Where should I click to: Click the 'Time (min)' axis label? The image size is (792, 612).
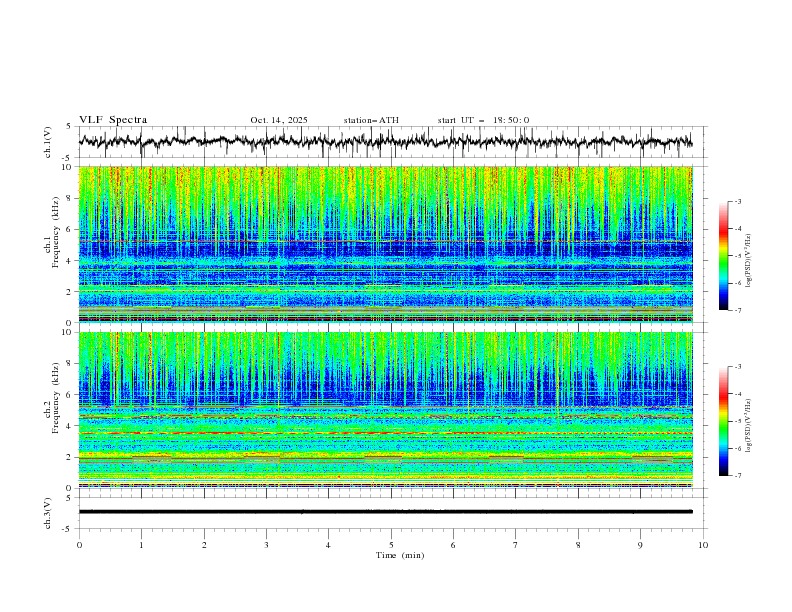[400, 555]
